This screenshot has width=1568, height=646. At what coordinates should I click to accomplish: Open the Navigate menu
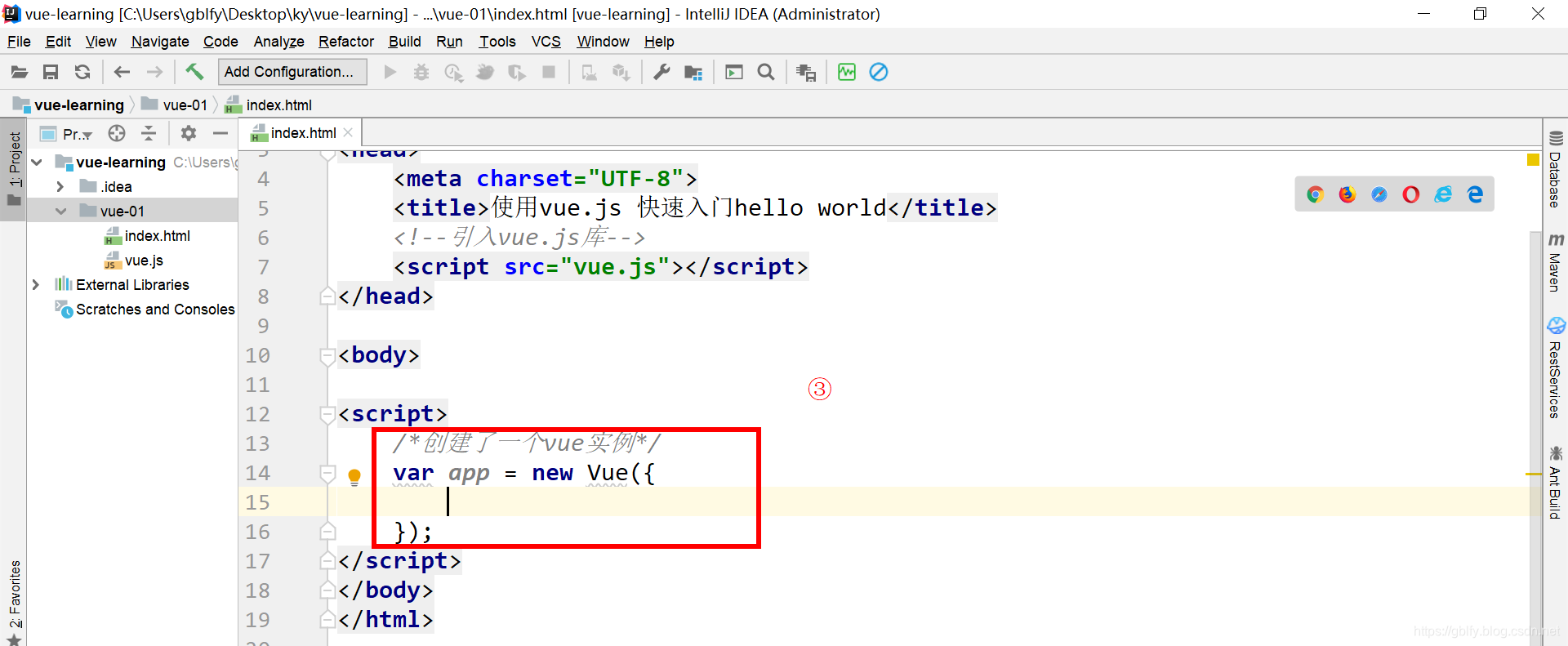[160, 42]
